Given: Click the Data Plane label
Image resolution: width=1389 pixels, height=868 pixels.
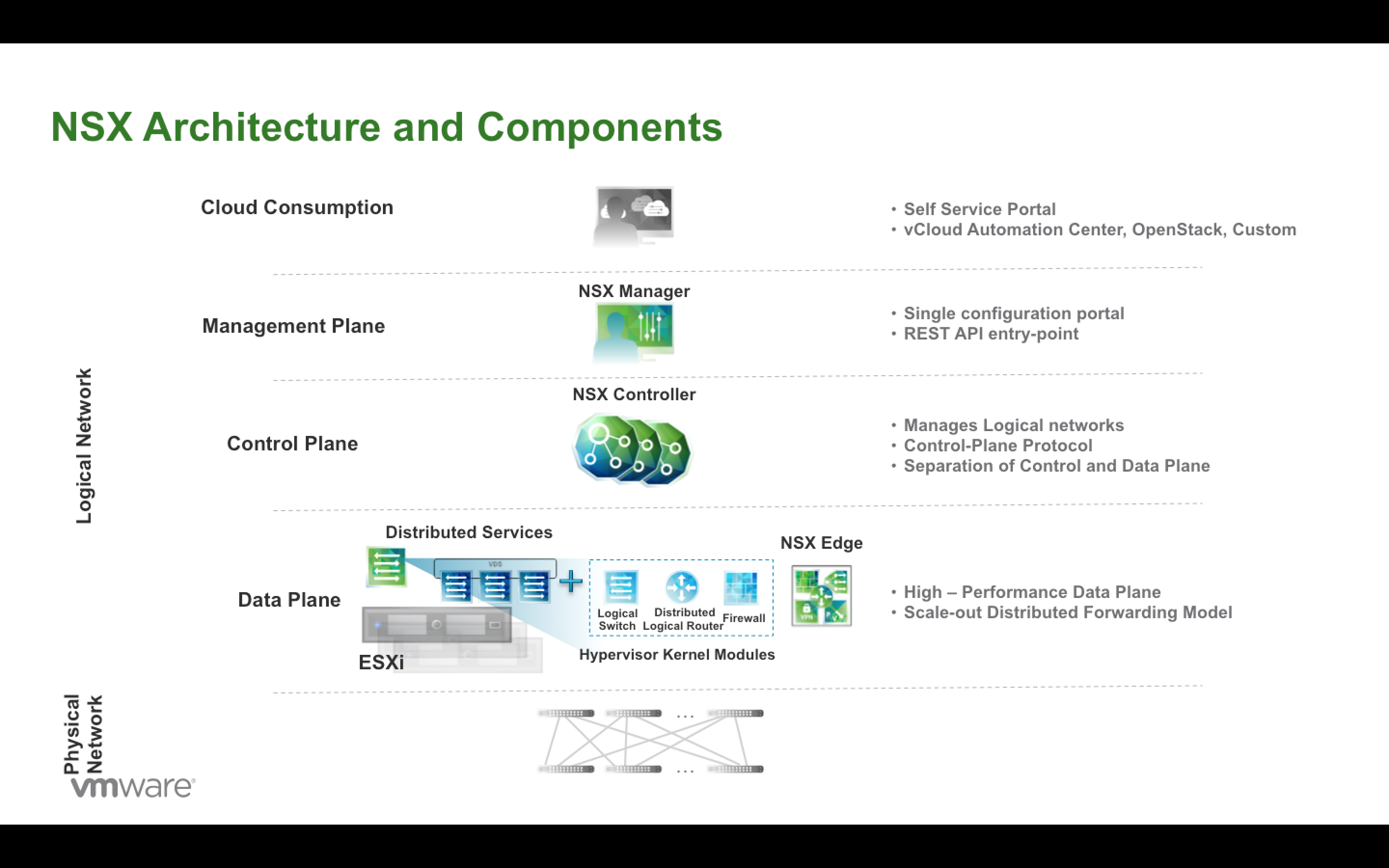Looking at the screenshot, I should [x=289, y=600].
